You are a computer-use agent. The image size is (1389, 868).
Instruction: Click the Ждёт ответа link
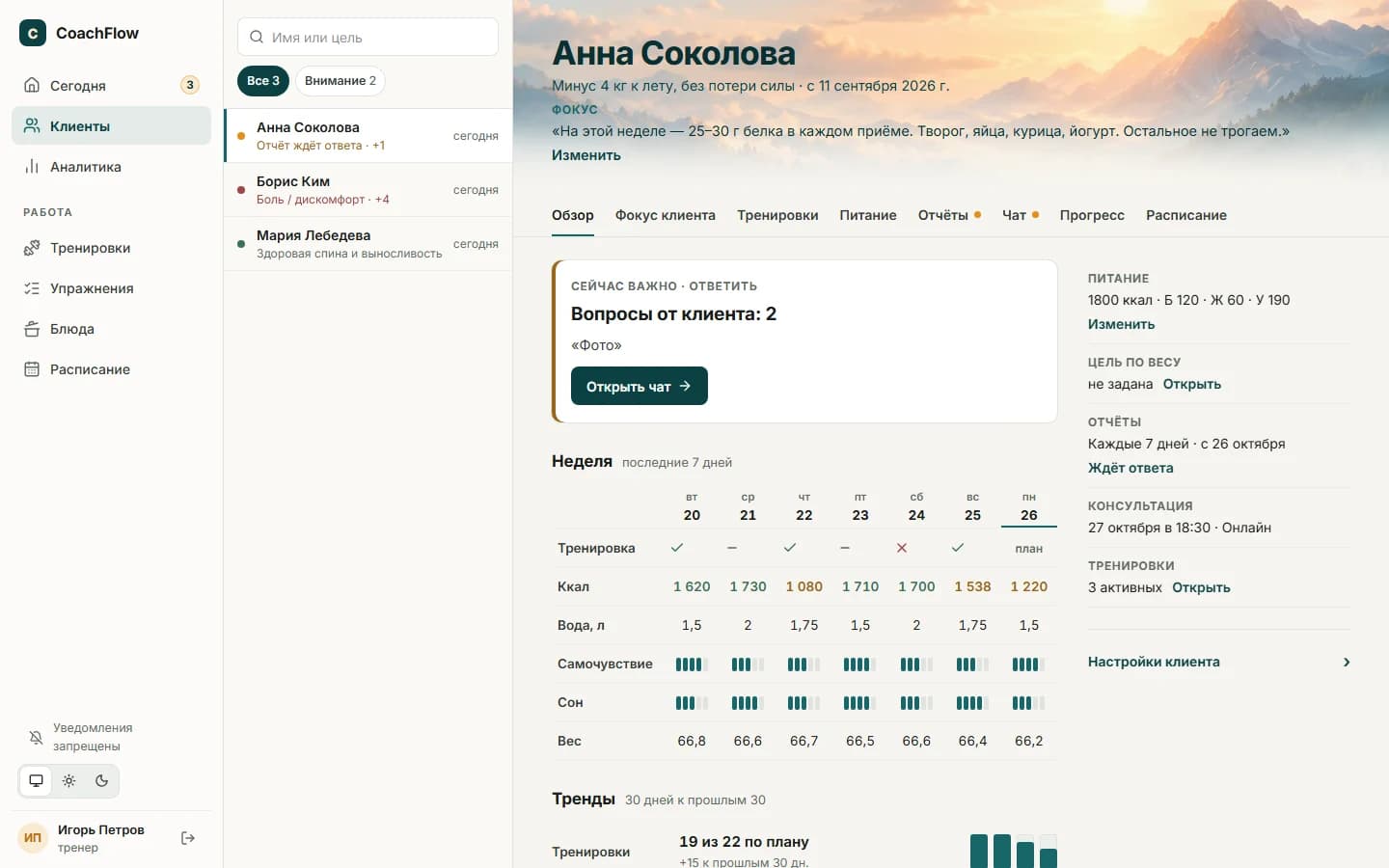point(1130,468)
